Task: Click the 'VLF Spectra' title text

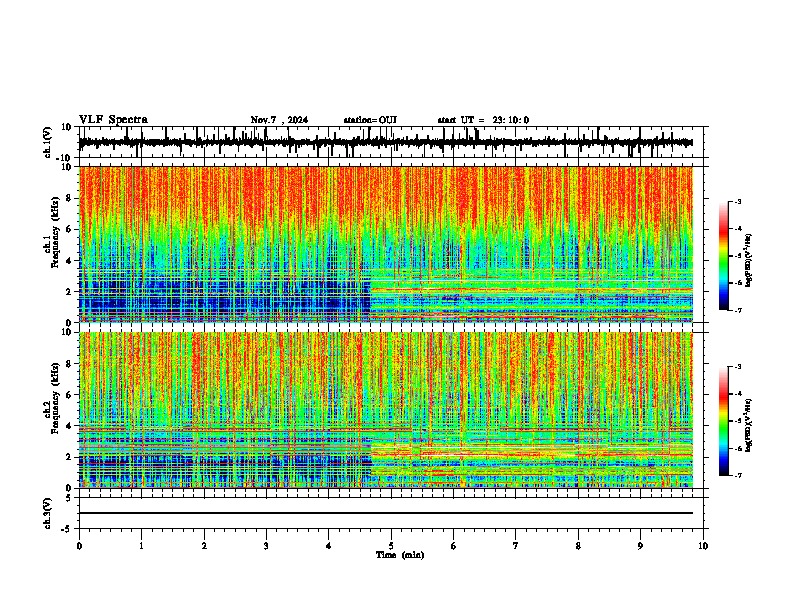Action: pos(113,120)
